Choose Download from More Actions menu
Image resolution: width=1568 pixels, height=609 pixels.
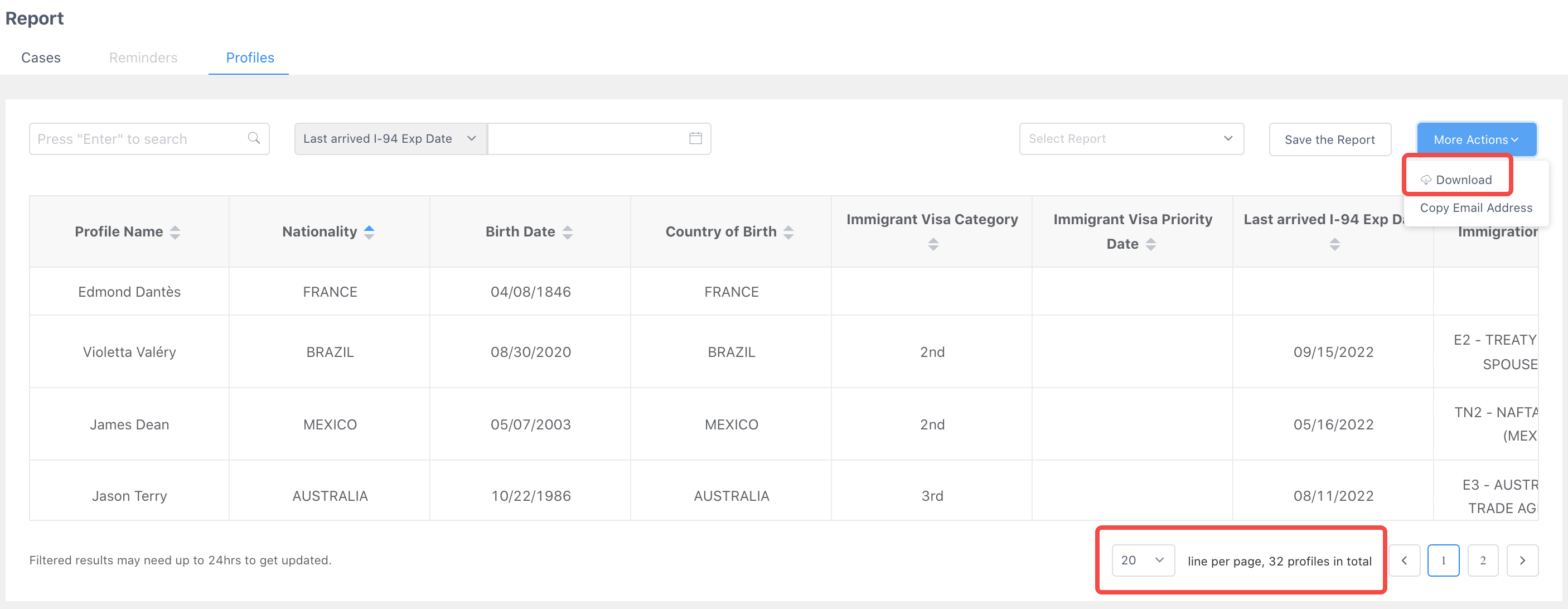tap(1456, 180)
